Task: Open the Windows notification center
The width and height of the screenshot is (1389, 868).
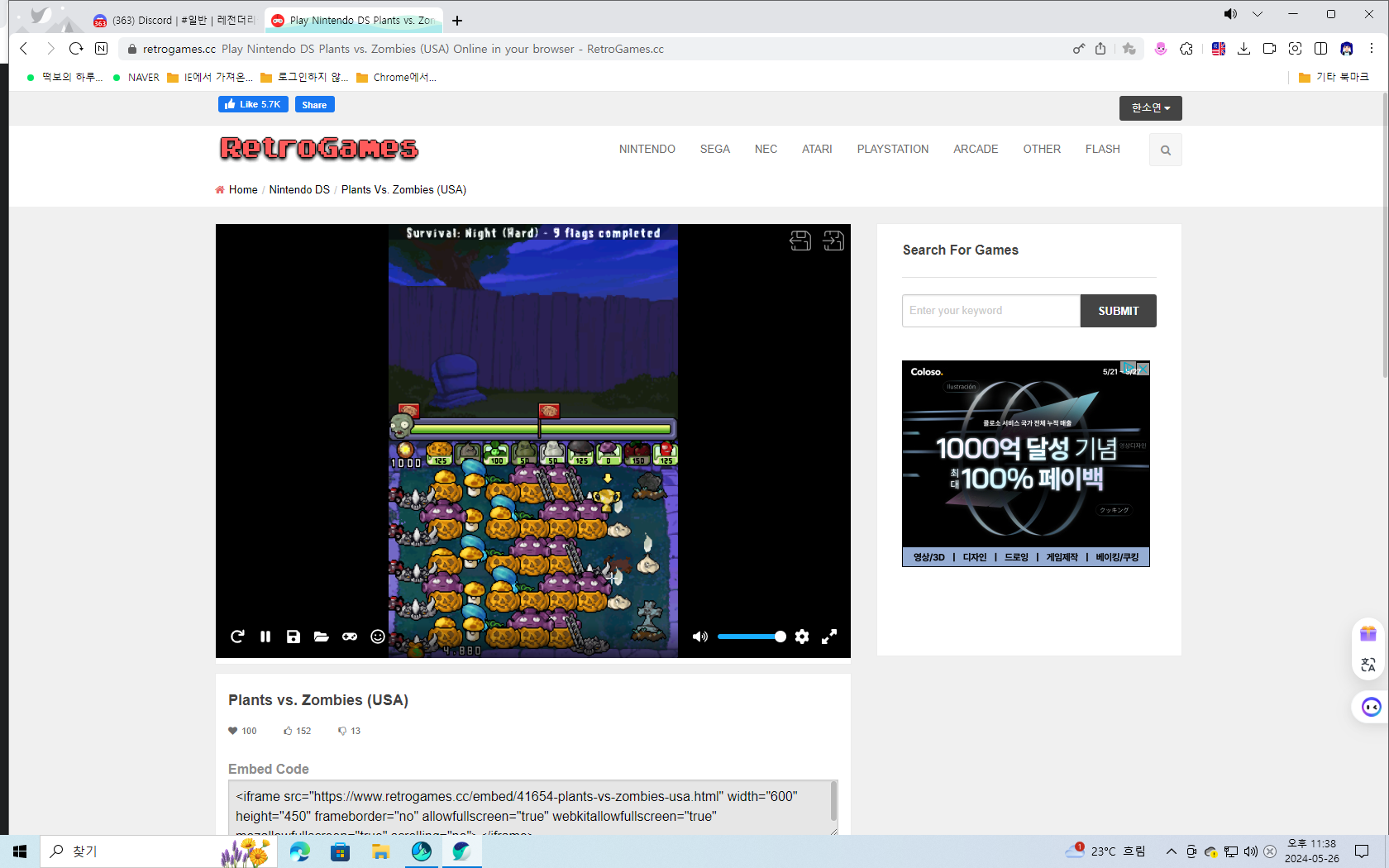Action: pos(1362,851)
